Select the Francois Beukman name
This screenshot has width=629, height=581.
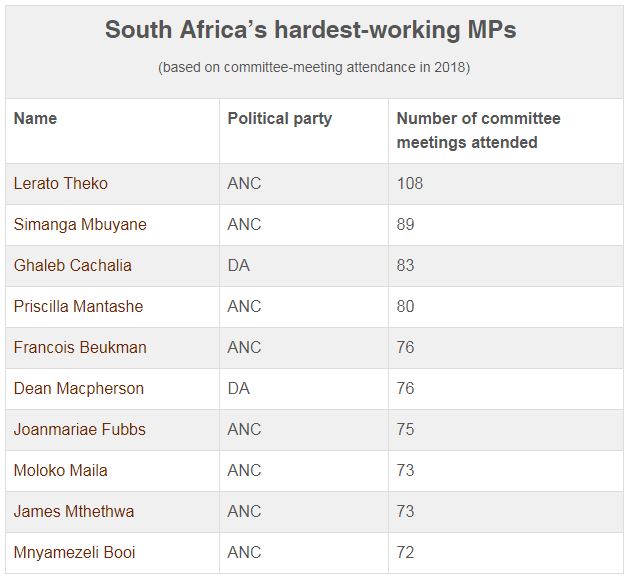(80, 347)
